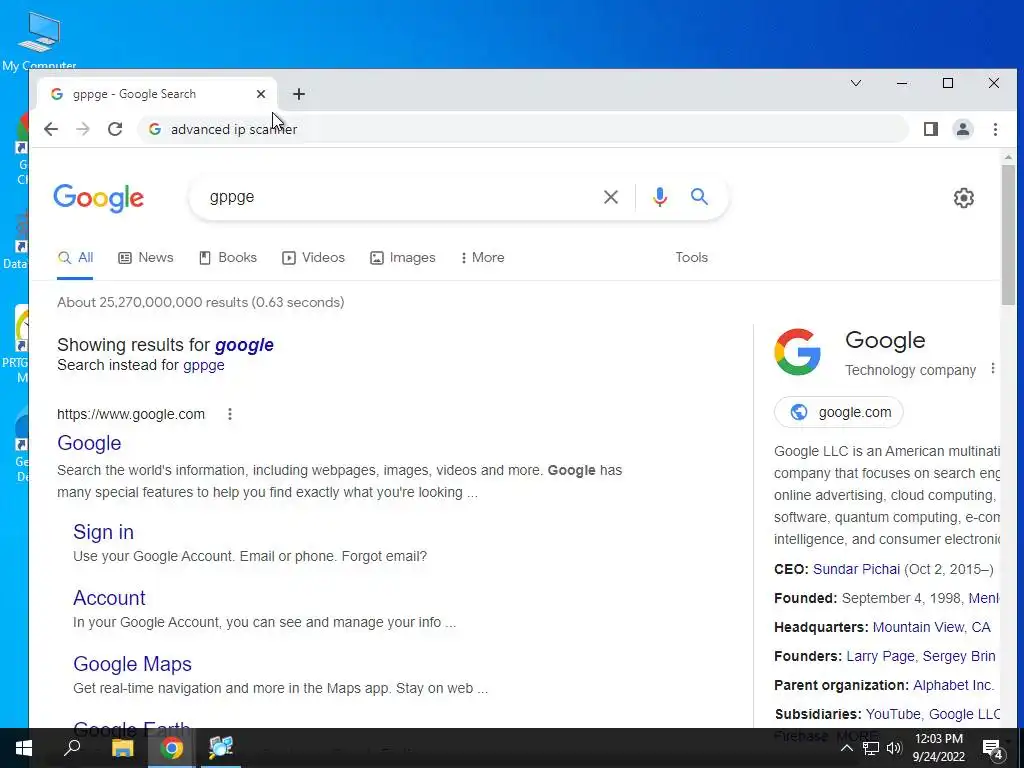Open the Chrome profile avatar icon
The image size is (1024, 768).
click(x=963, y=129)
